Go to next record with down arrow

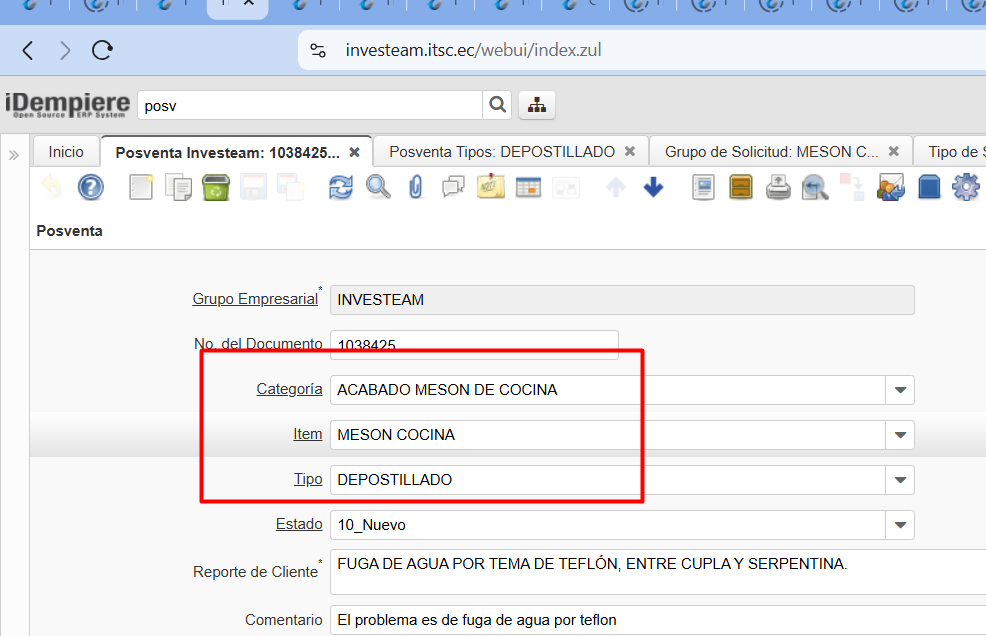[653, 187]
